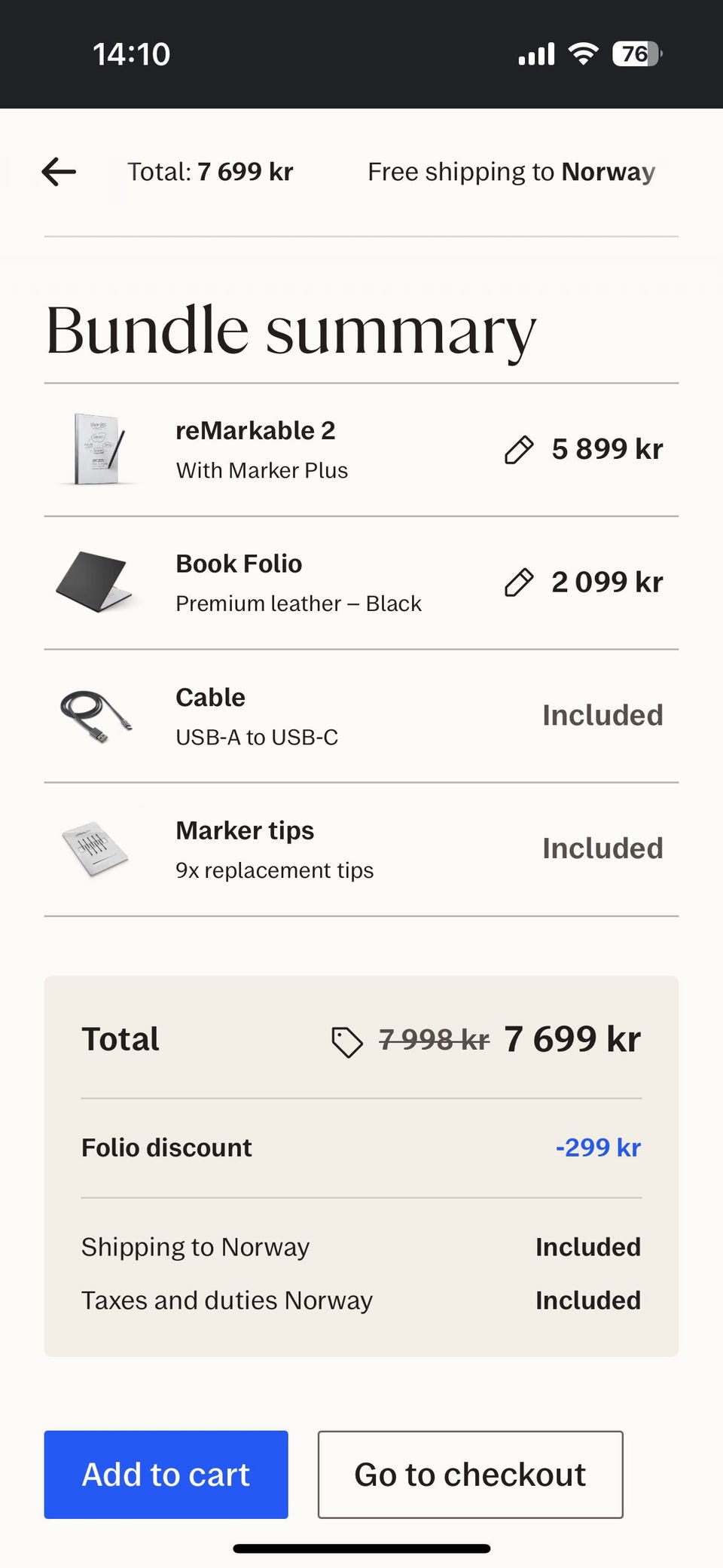Tap the iOS home indicator bar
The image size is (723, 1568).
coord(361,1548)
